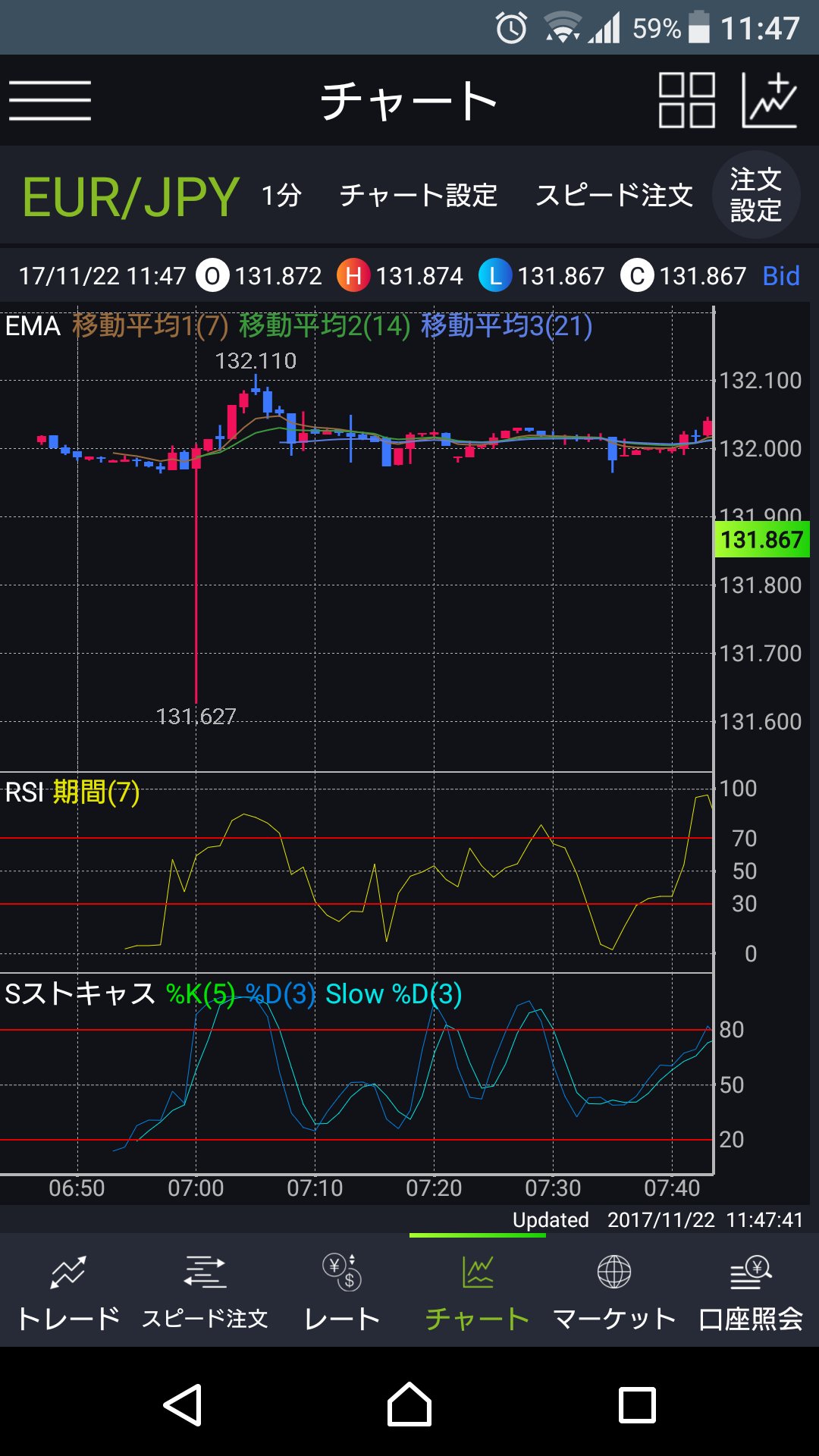Switch to multi-chart grid view
The height and width of the screenshot is (1456, 819).
[x=687, y=100]
